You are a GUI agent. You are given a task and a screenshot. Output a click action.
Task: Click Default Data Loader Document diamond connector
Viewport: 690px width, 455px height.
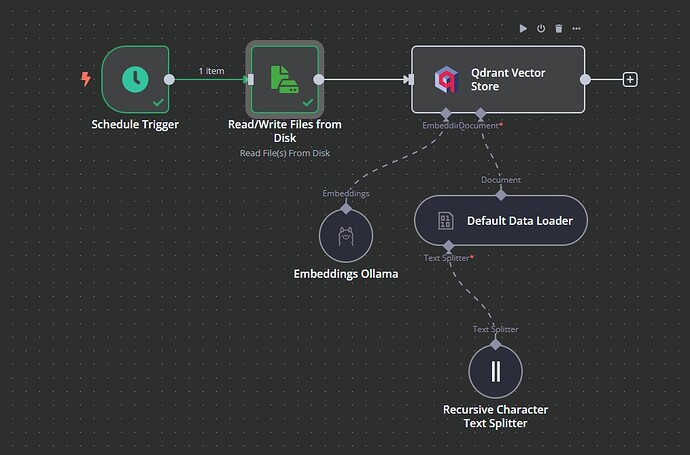pos(501,195)
